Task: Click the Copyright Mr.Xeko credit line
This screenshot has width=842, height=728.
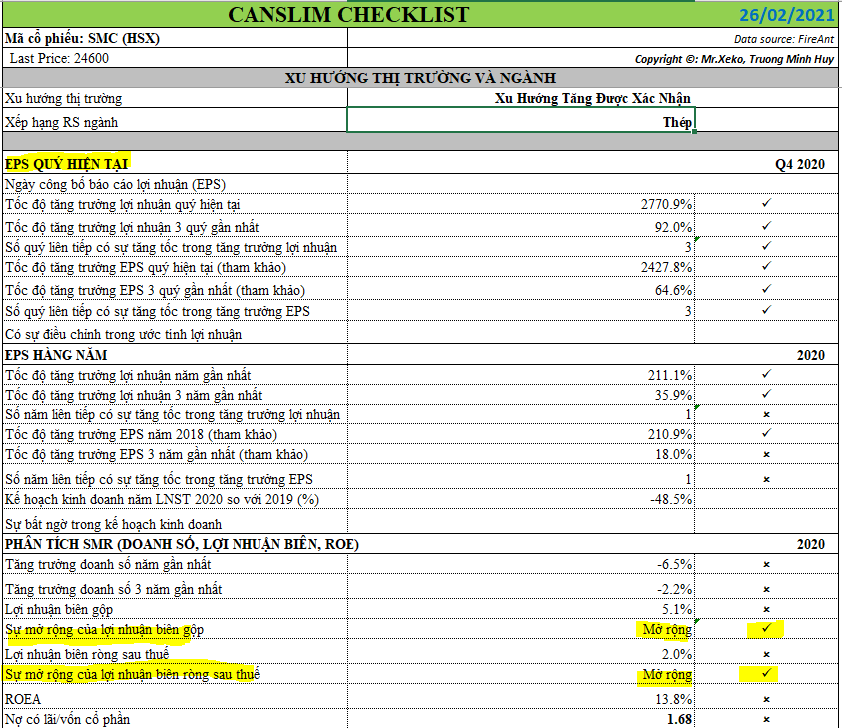Action: [736, 59]
